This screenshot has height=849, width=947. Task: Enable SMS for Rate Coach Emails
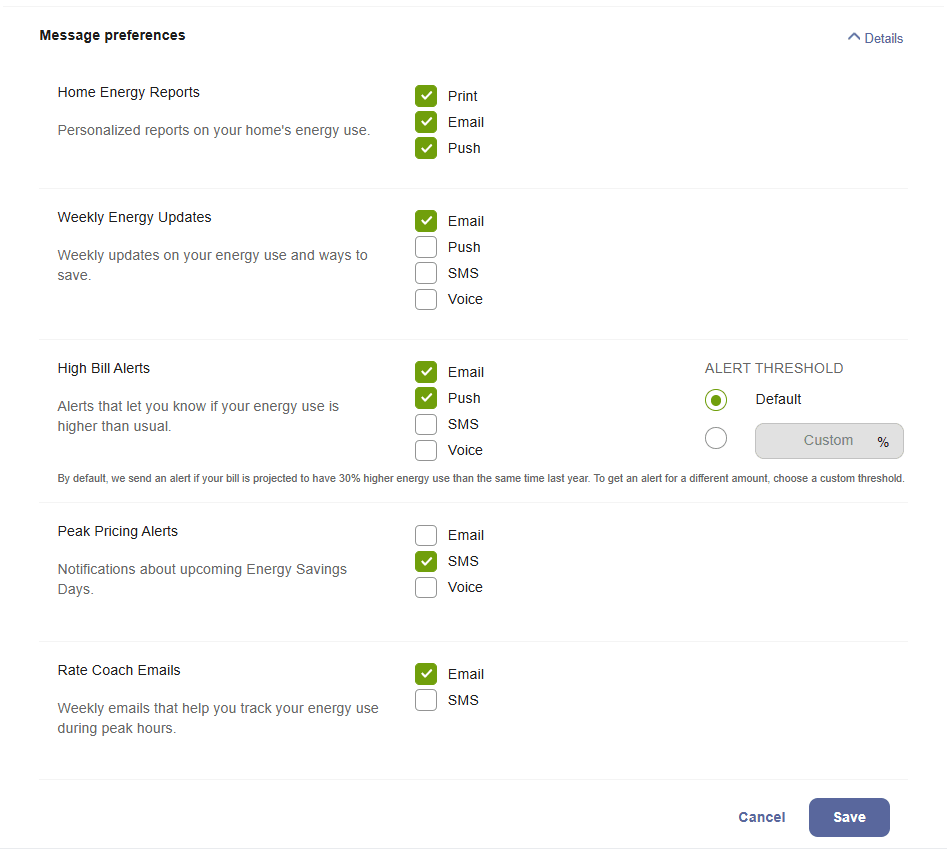(x=426, y=700)
